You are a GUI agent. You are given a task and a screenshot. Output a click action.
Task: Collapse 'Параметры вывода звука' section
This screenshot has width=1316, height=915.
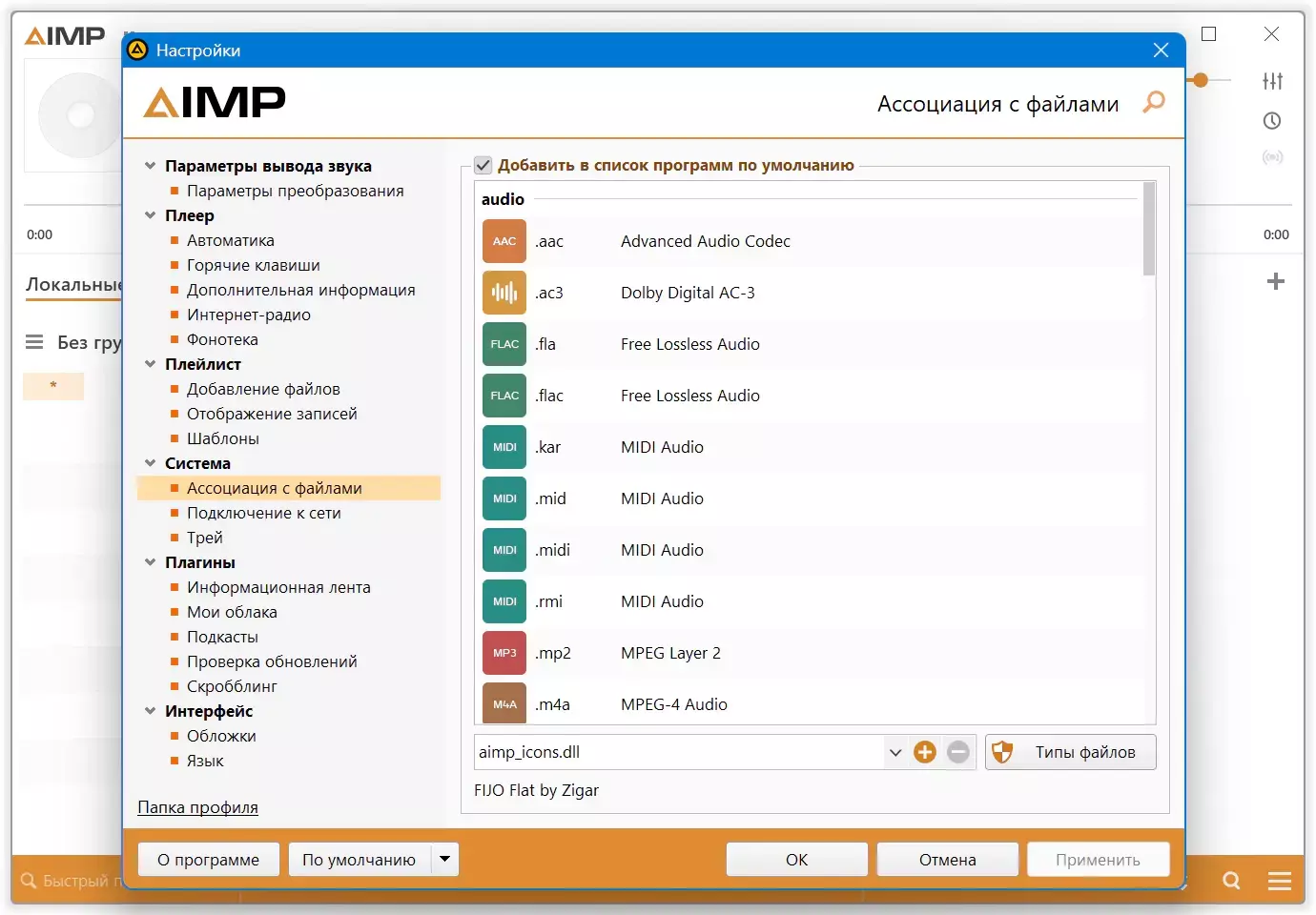pyautogui.click(x=150, y=166)
